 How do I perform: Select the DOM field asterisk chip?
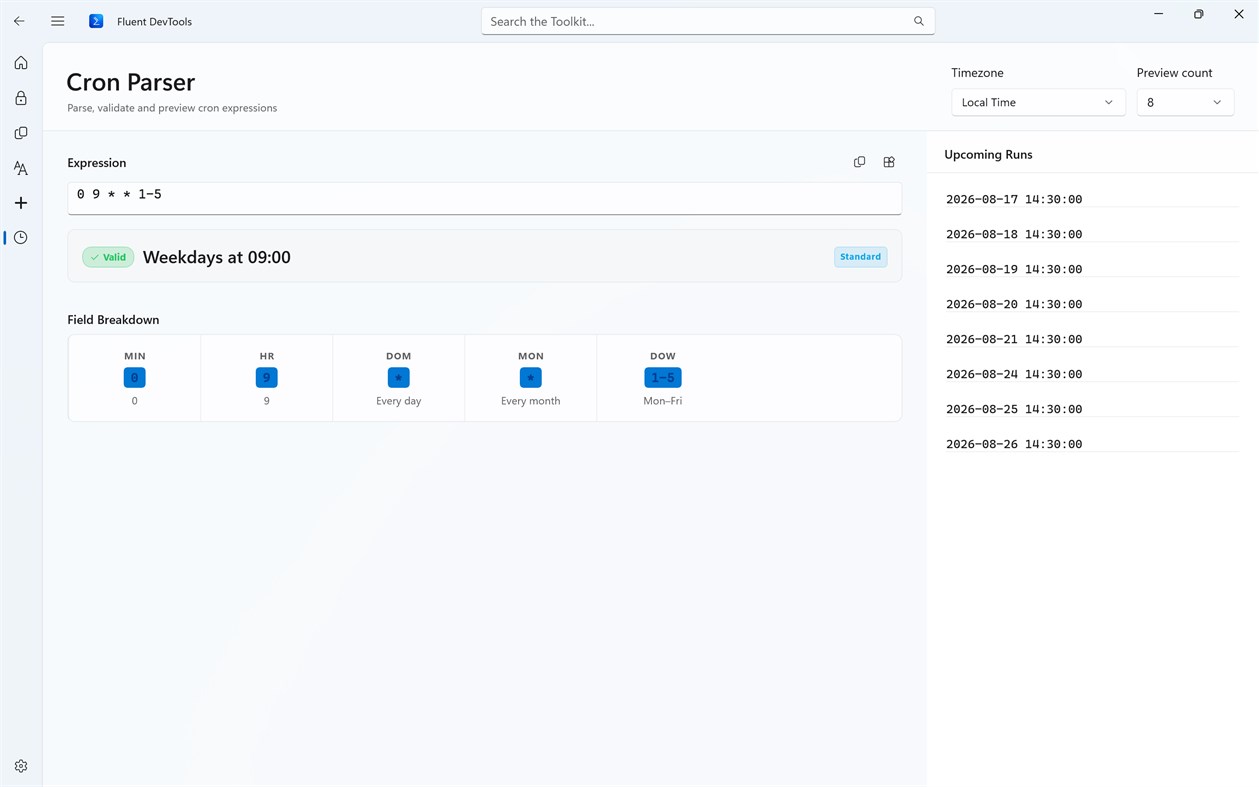(x=399, y=378)
